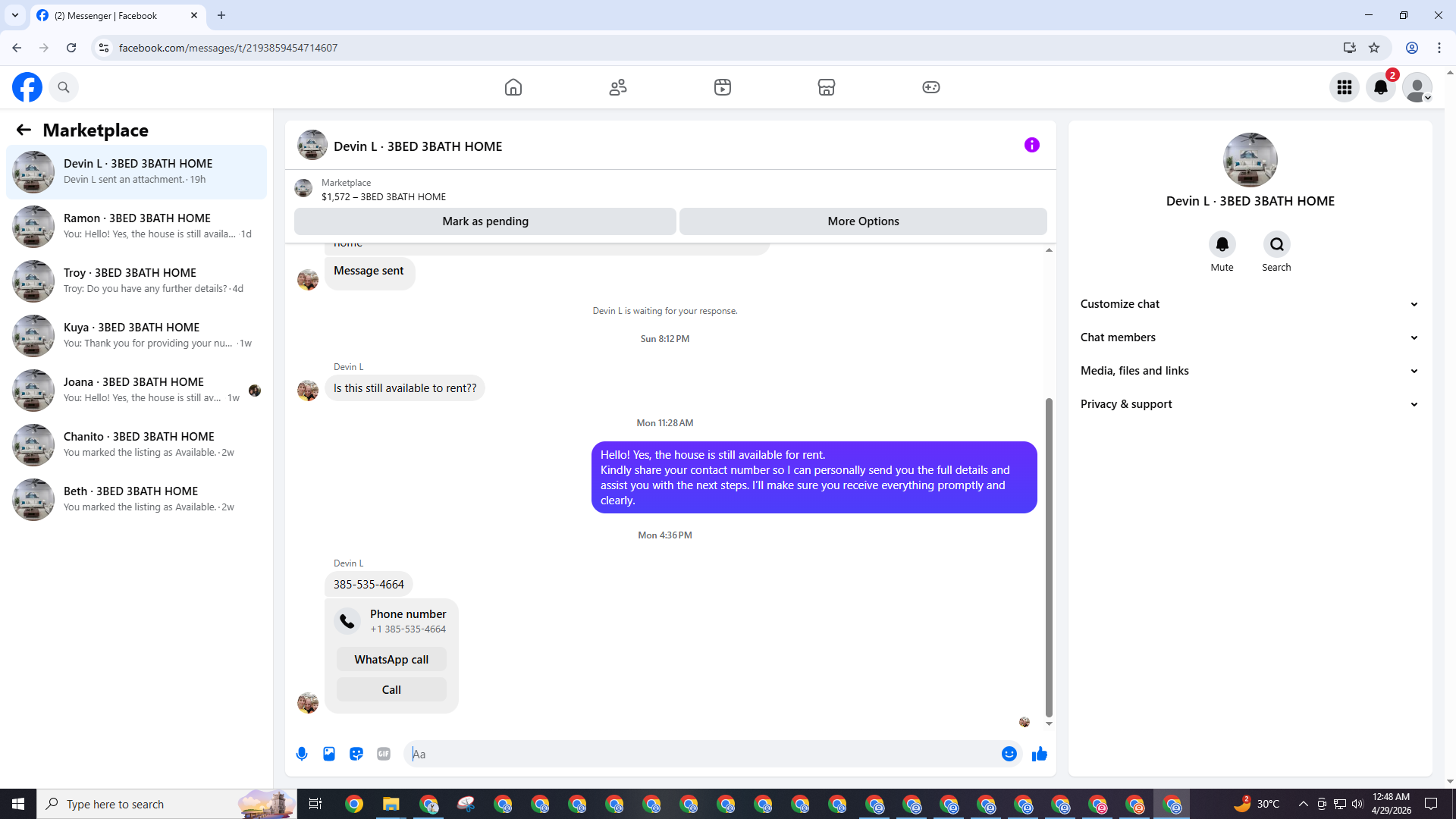Image resolution: width=1456 pixels, height=819 pixels.
Task: Open the notifications bell
Action: point(1380,87)
